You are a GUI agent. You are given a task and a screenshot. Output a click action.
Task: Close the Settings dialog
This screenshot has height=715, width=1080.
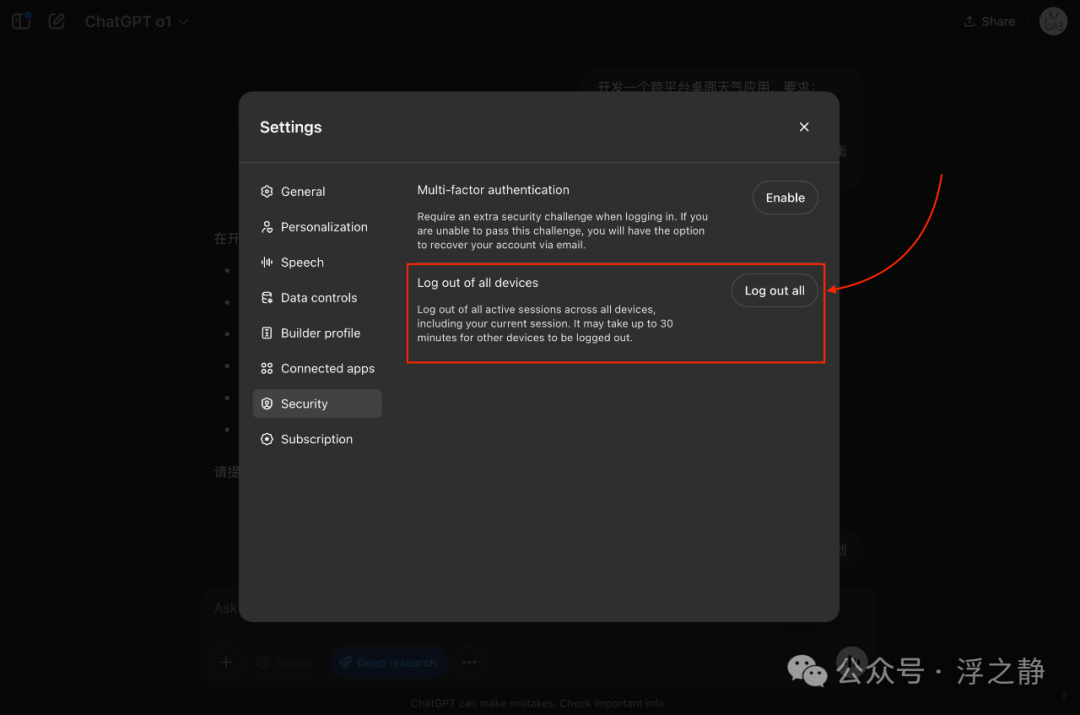(x=804, y=127)
